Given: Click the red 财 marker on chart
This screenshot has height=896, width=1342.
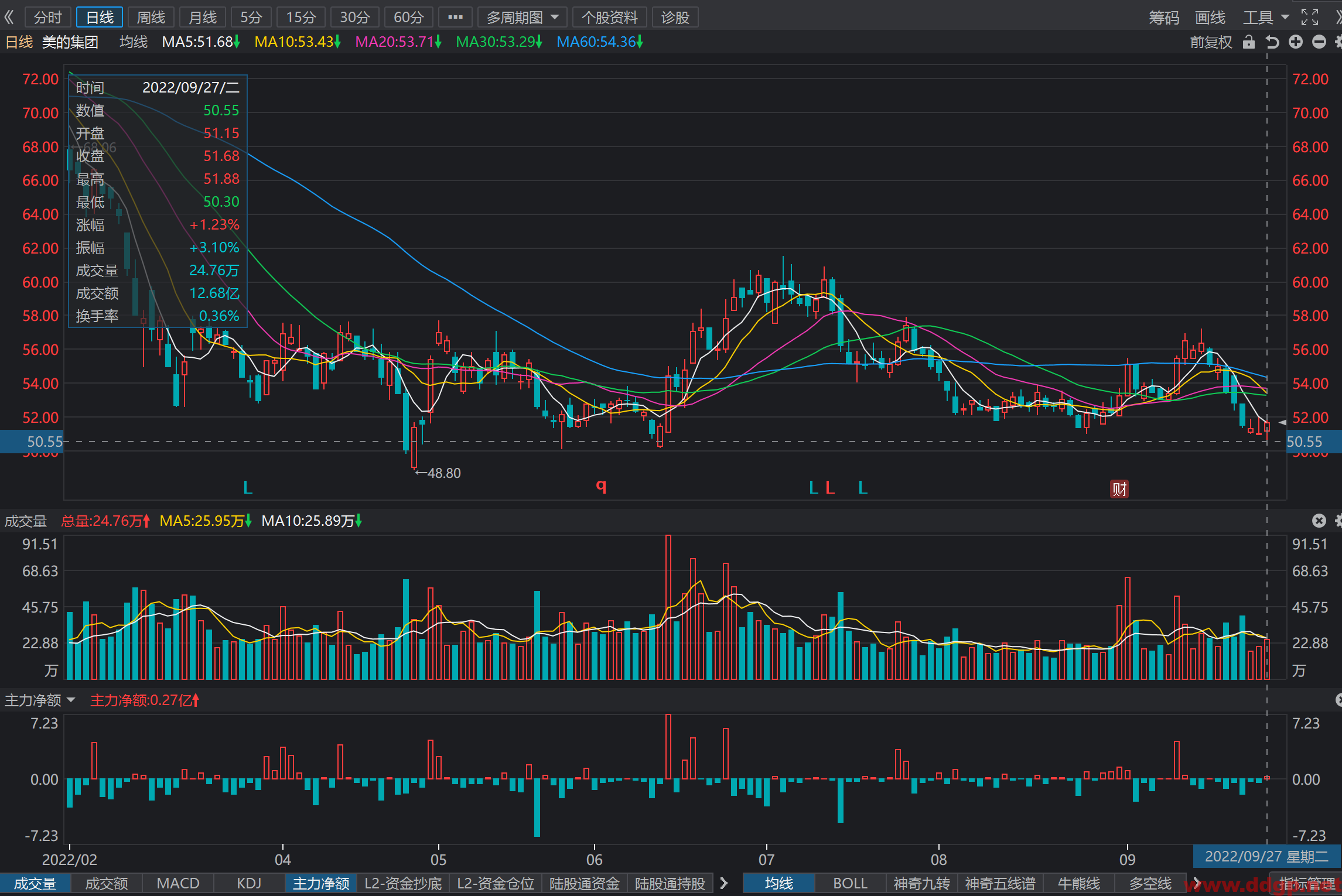Looking at the screenshot, I should pos(1119,489).
